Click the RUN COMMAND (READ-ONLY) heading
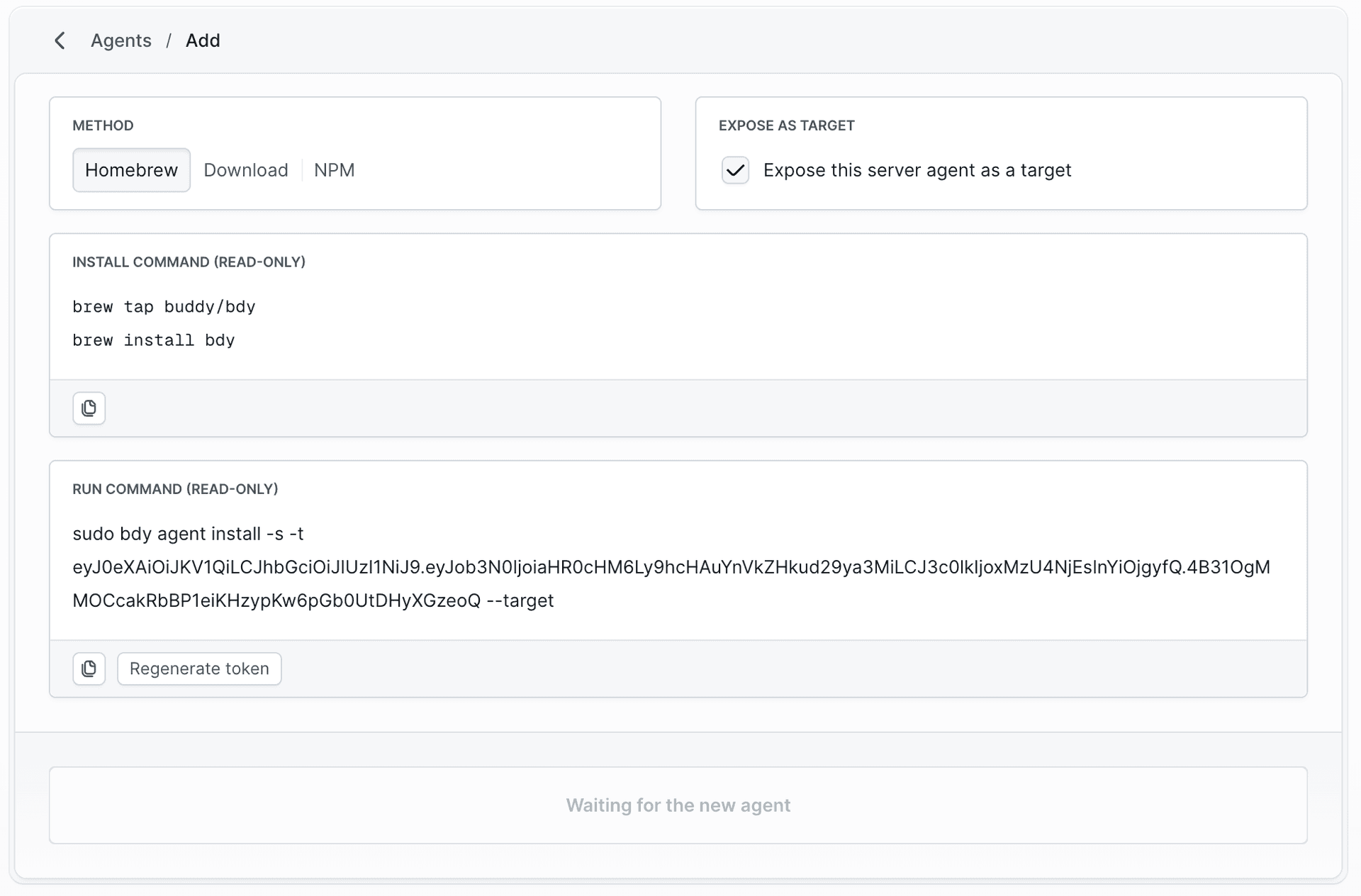This screenshot has height=896, width=1361. click(175, 489)
